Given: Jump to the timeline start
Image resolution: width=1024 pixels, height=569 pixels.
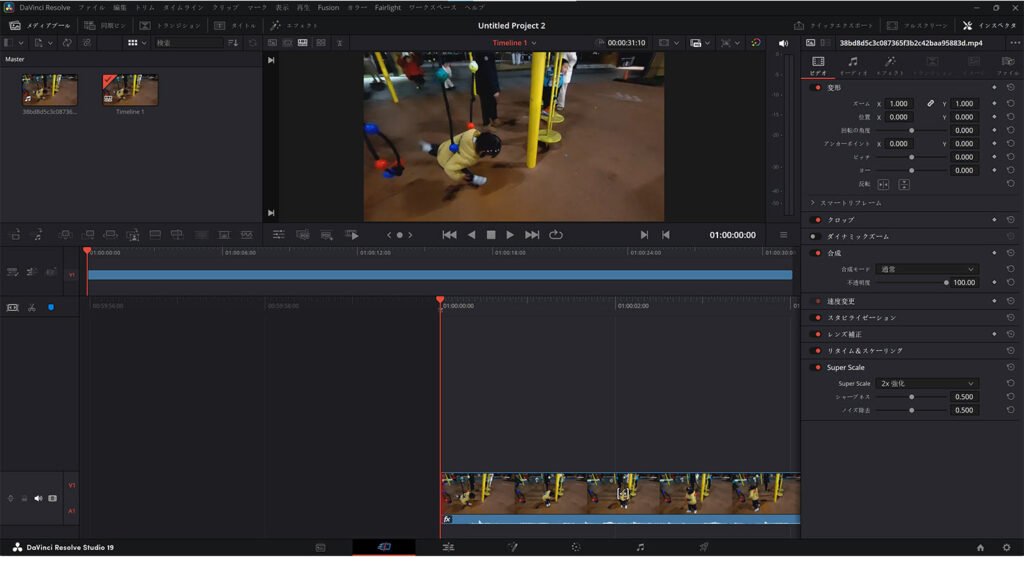Looking at the screenshot, I should (x=449, y=235).
